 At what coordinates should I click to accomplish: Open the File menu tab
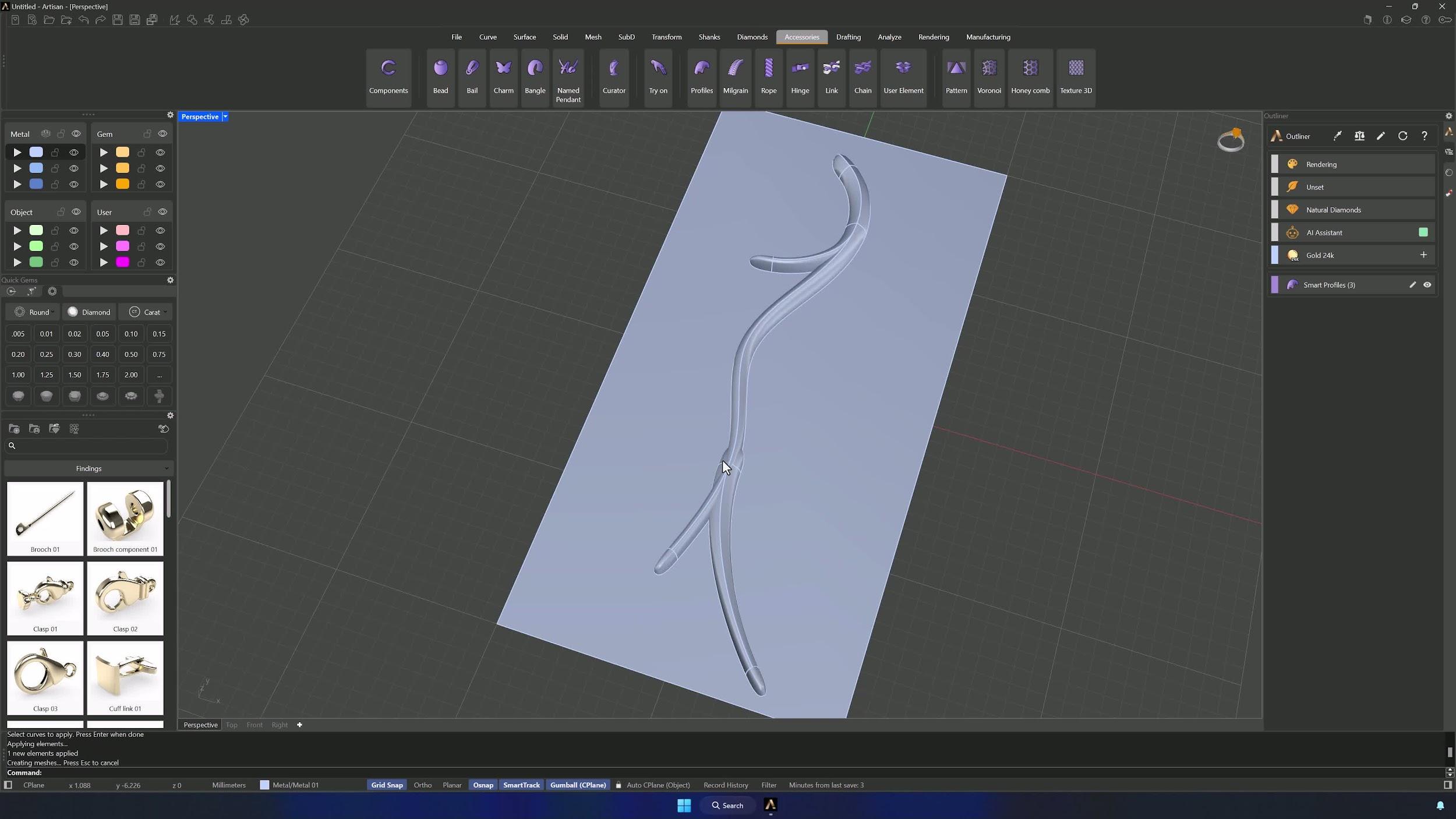(456, 37)
